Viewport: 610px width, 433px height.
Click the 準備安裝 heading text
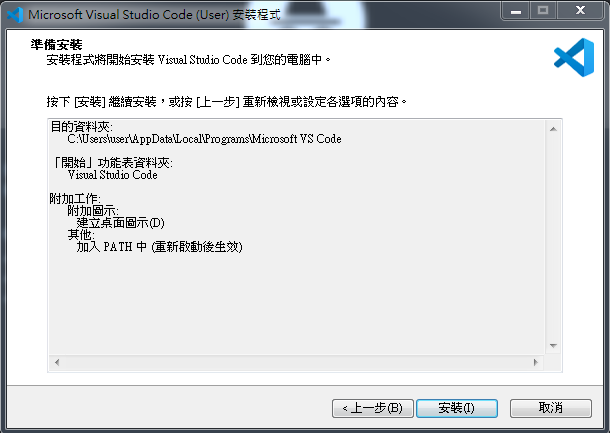point(56,45)
